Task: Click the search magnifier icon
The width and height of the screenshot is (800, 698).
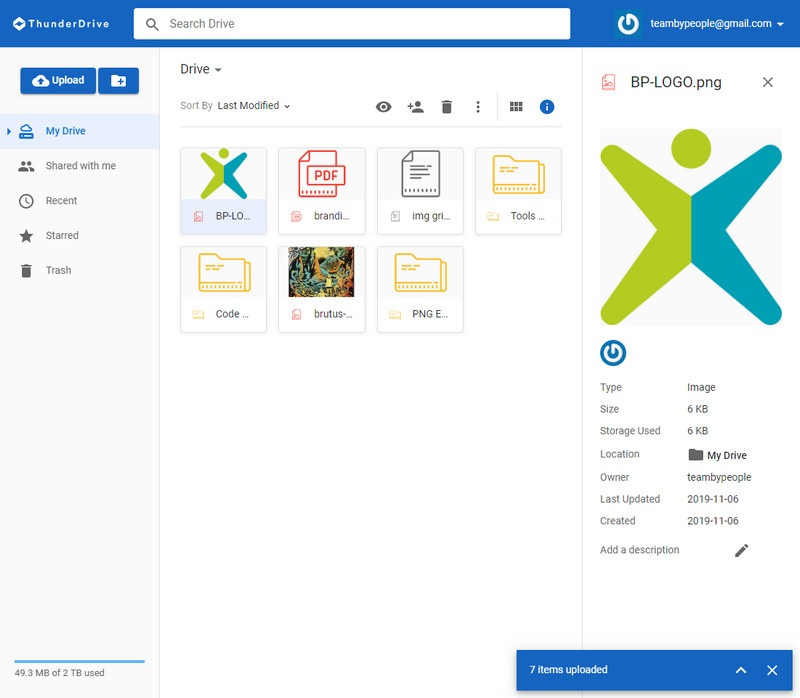Action: tap(153, 24)
